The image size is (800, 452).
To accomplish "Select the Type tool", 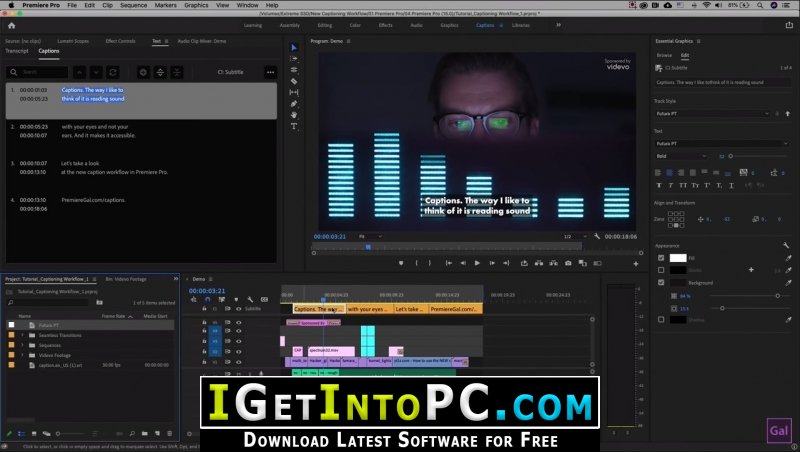I will click(294, 126).
